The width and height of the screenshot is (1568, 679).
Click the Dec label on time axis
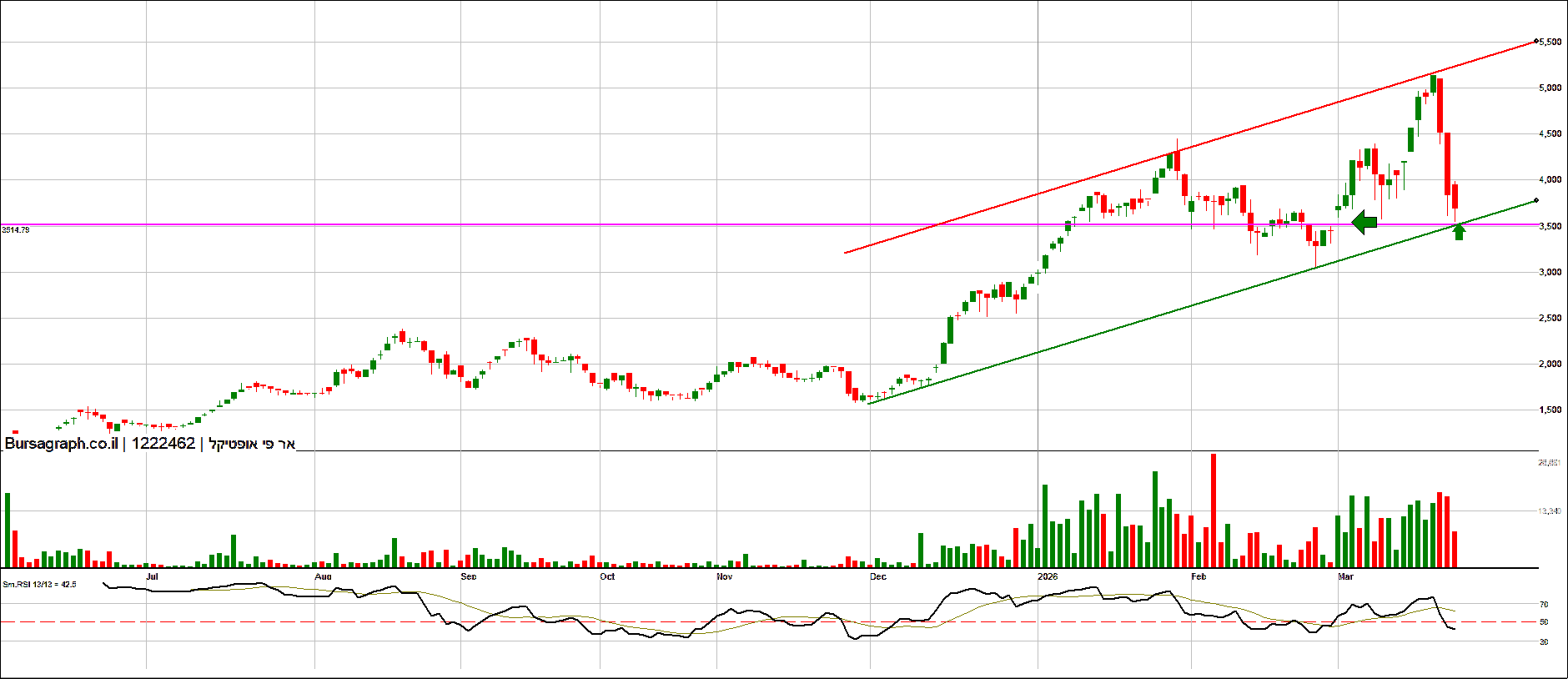[877, 576]
